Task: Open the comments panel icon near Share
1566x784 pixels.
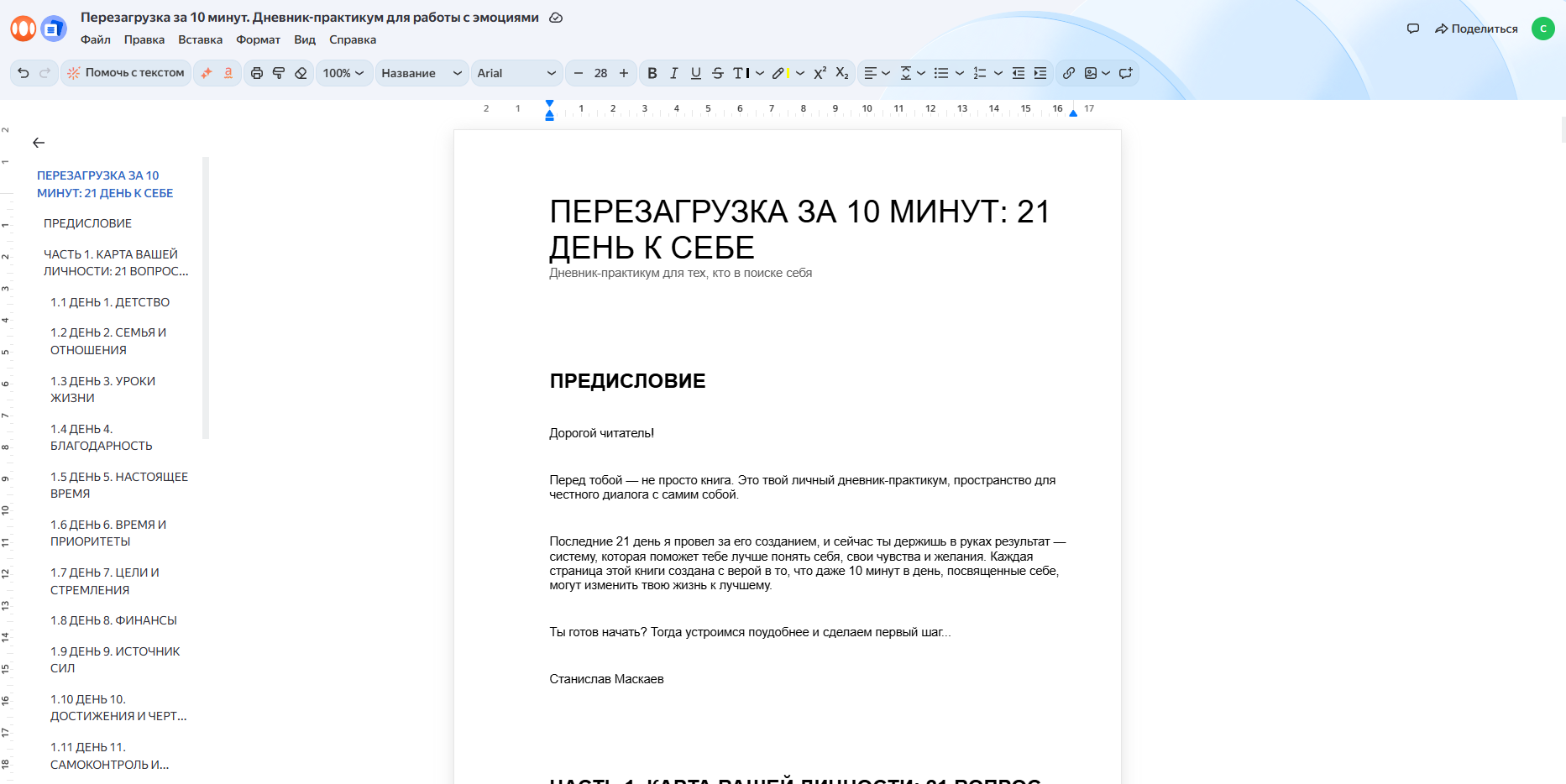Action: (1413, 29)
